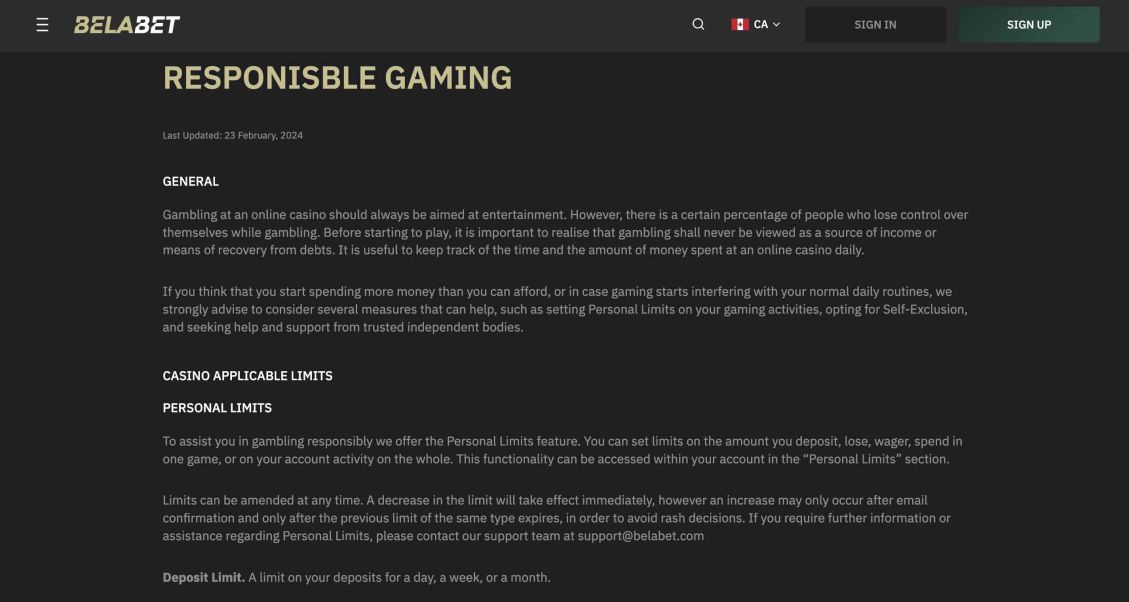Select the GENERAL section heading
This screenshot has width=1129, height=602.
click(191, 181)
